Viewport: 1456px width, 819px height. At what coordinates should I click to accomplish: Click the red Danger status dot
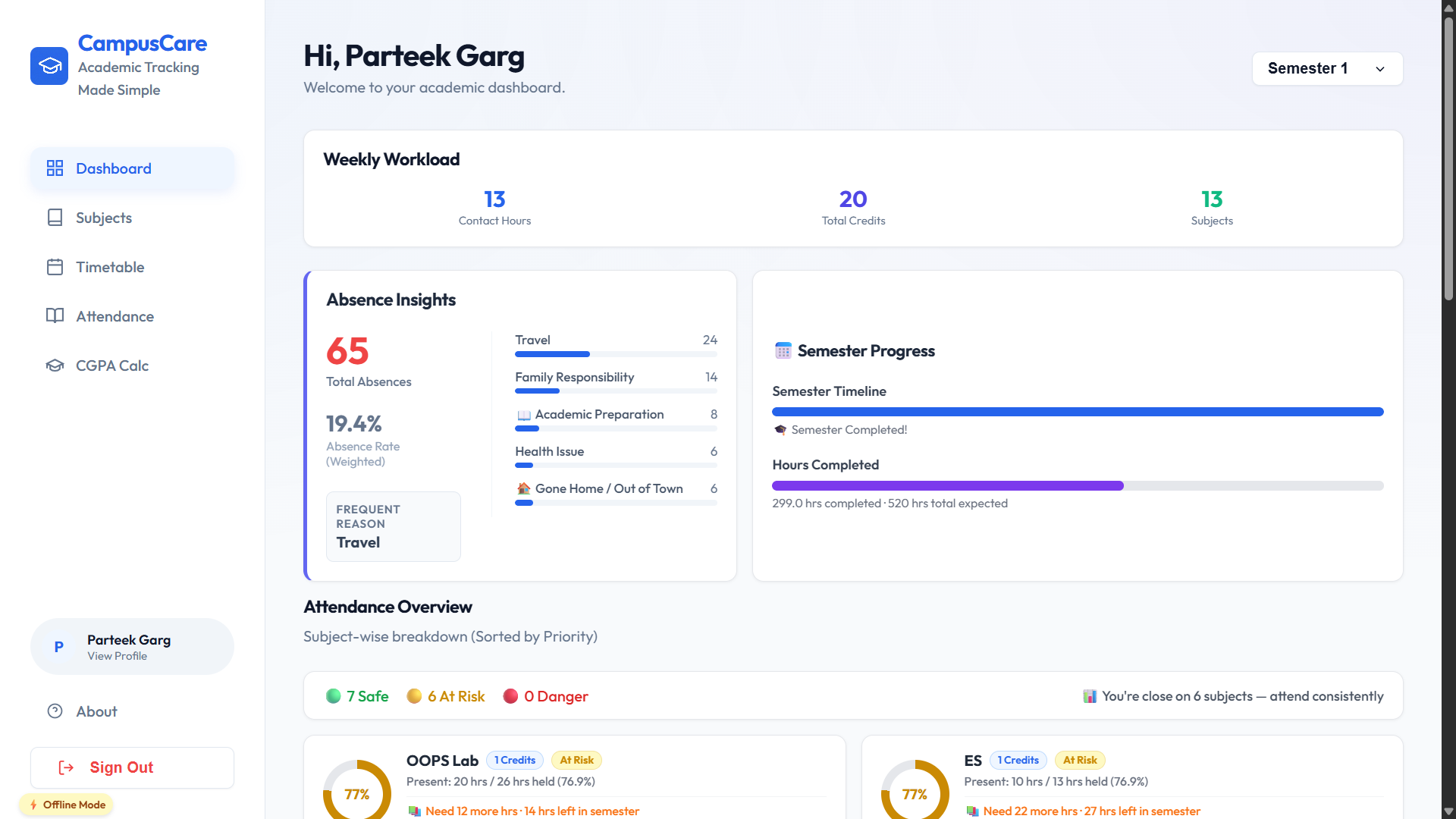(510, 696)
